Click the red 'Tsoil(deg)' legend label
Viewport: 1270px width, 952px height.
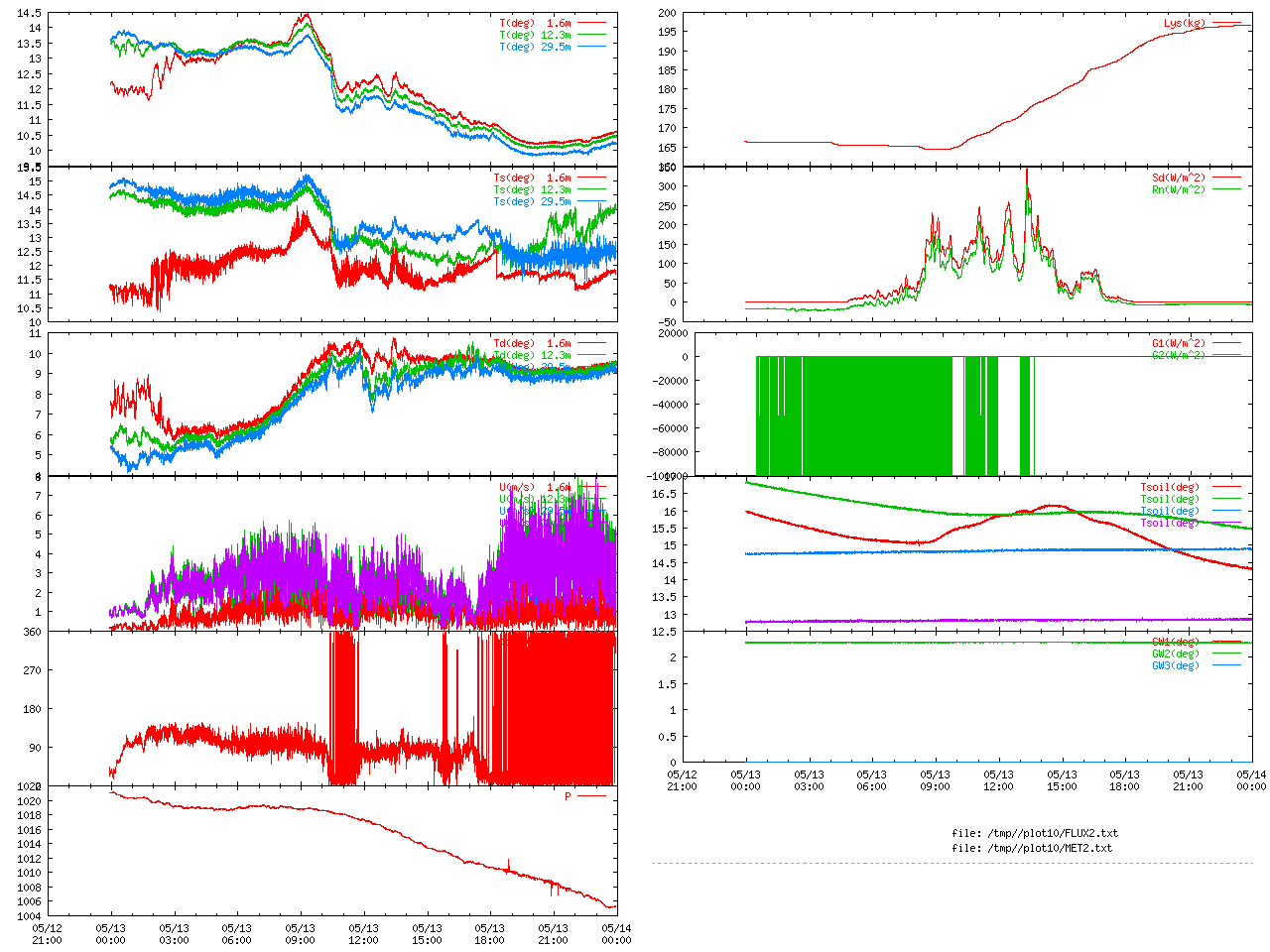click(x=1170, y=487)
